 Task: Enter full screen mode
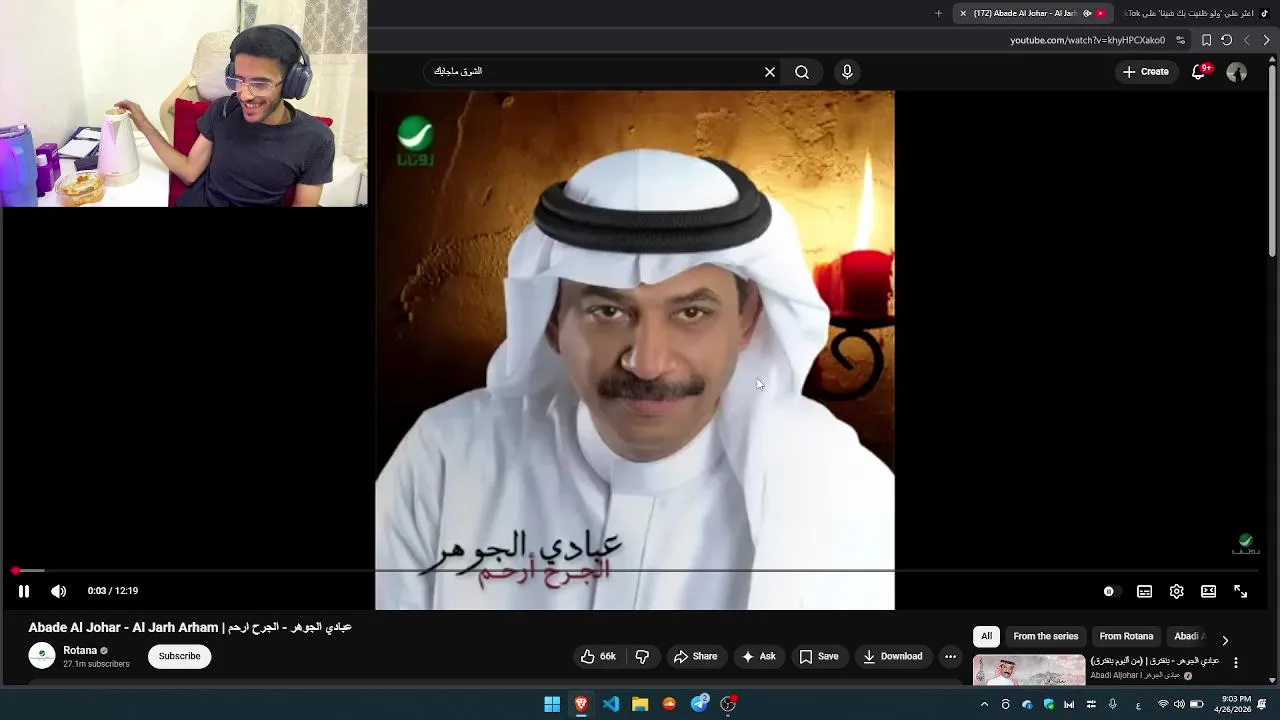point(1241,592)
